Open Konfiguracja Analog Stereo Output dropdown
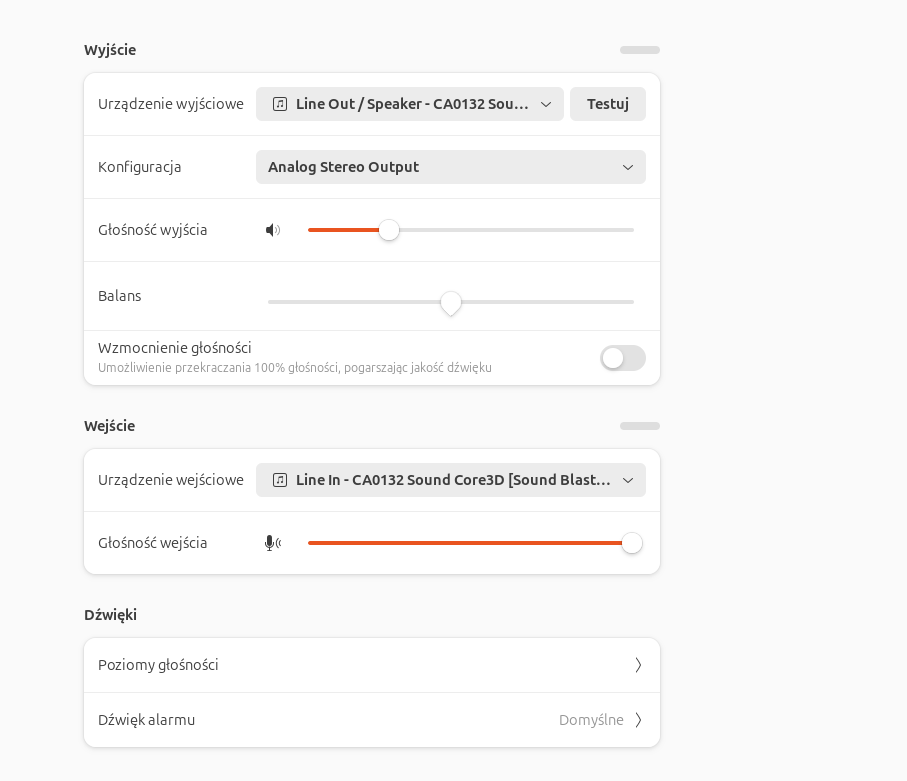907x781 pixels. [x=451, y=167]
